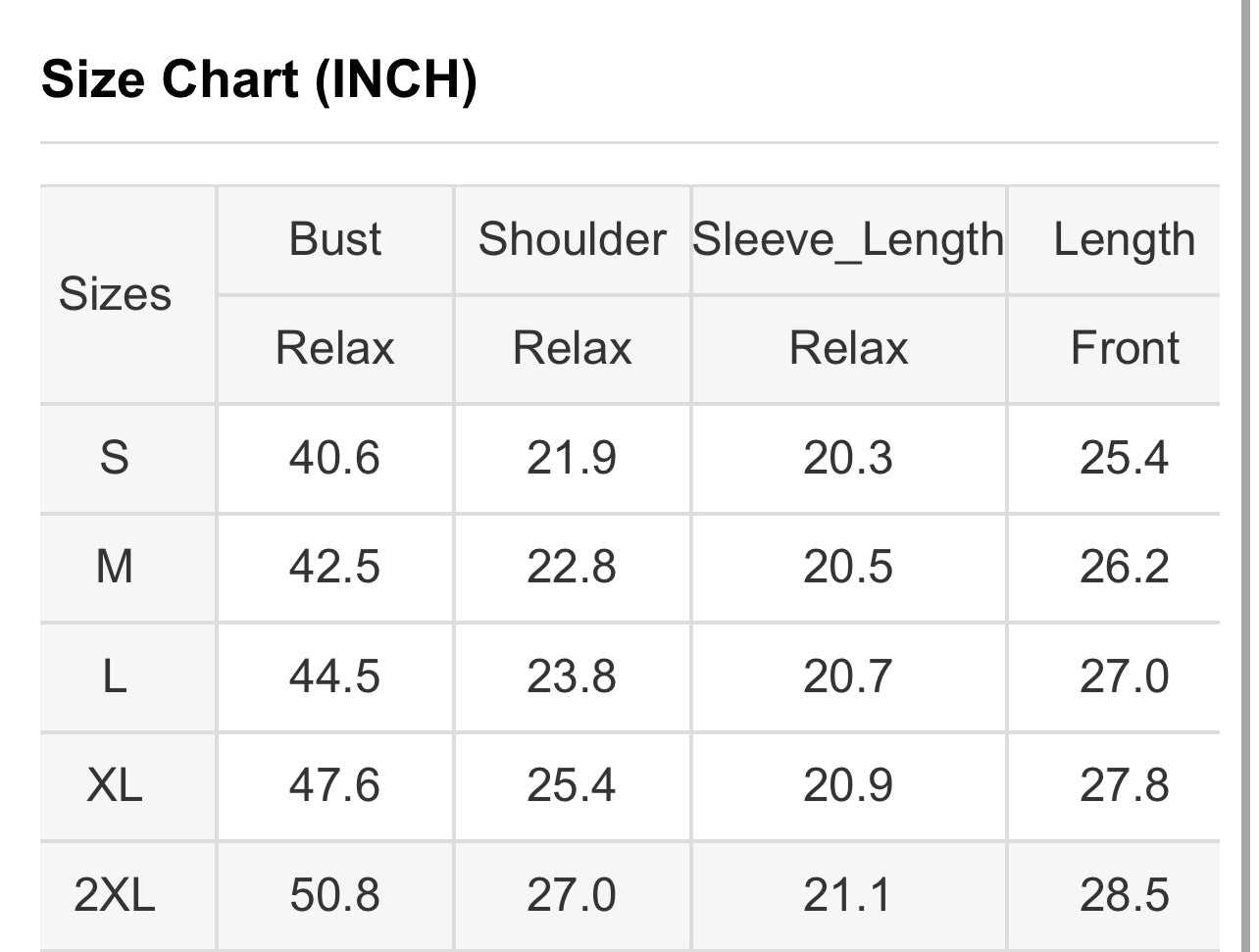Click the Length column header
This screenshot has width=1259, height=952.
pyautogui.click(x=1124, y=239)
